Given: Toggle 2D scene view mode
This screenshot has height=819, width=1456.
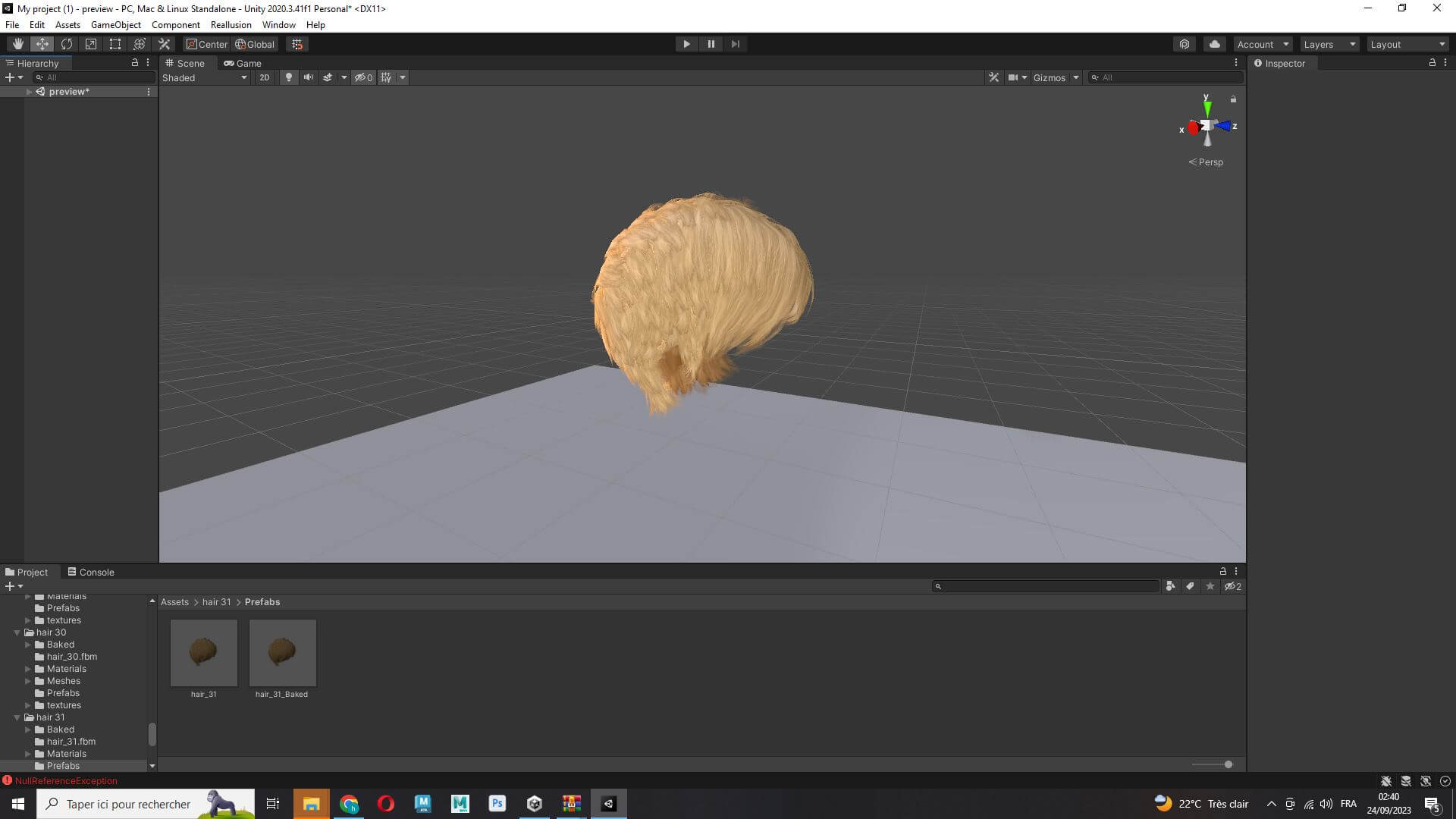Looking at the screenshot, I should click(x=264, y=77).
